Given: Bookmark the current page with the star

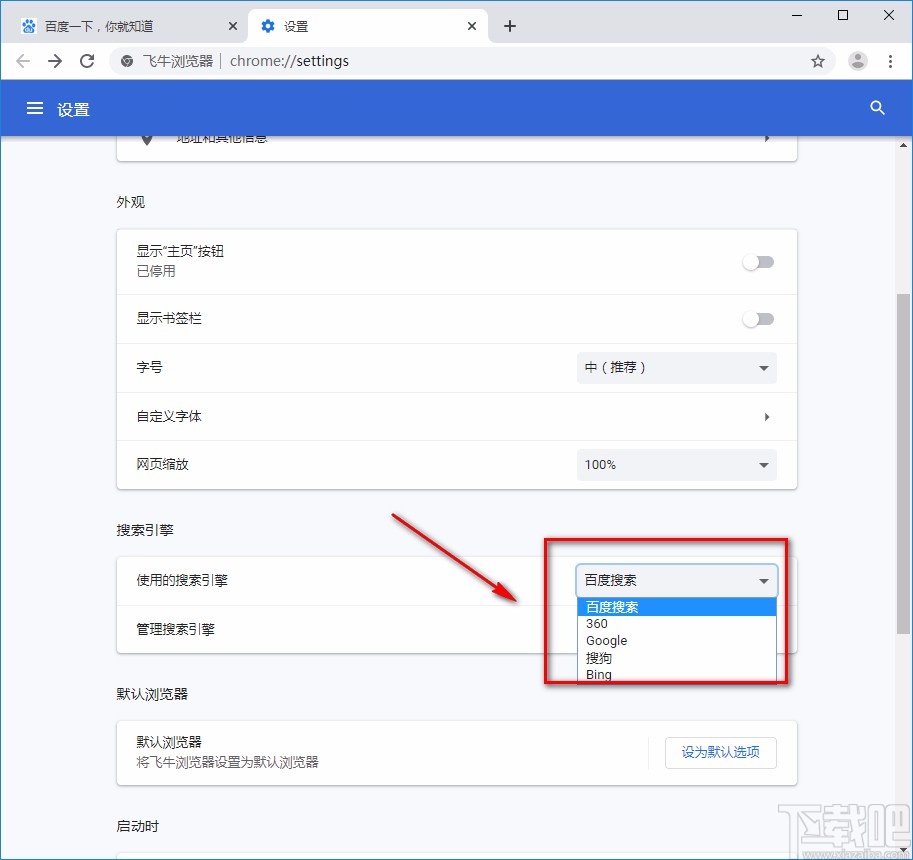Looking at the screenshot, I should pyautogui.click(x=818, y=61).
